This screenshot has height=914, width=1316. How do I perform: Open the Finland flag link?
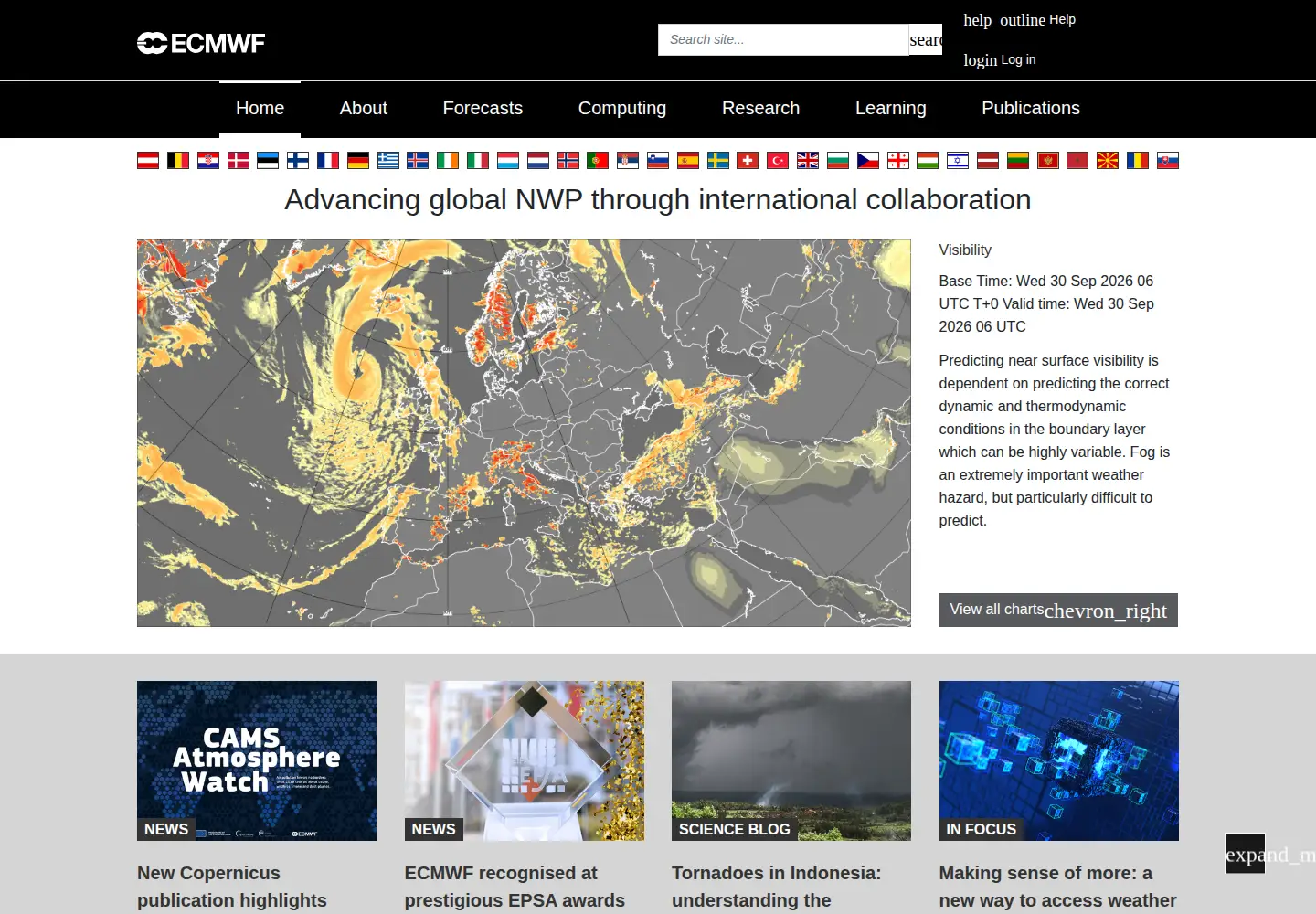298,161
